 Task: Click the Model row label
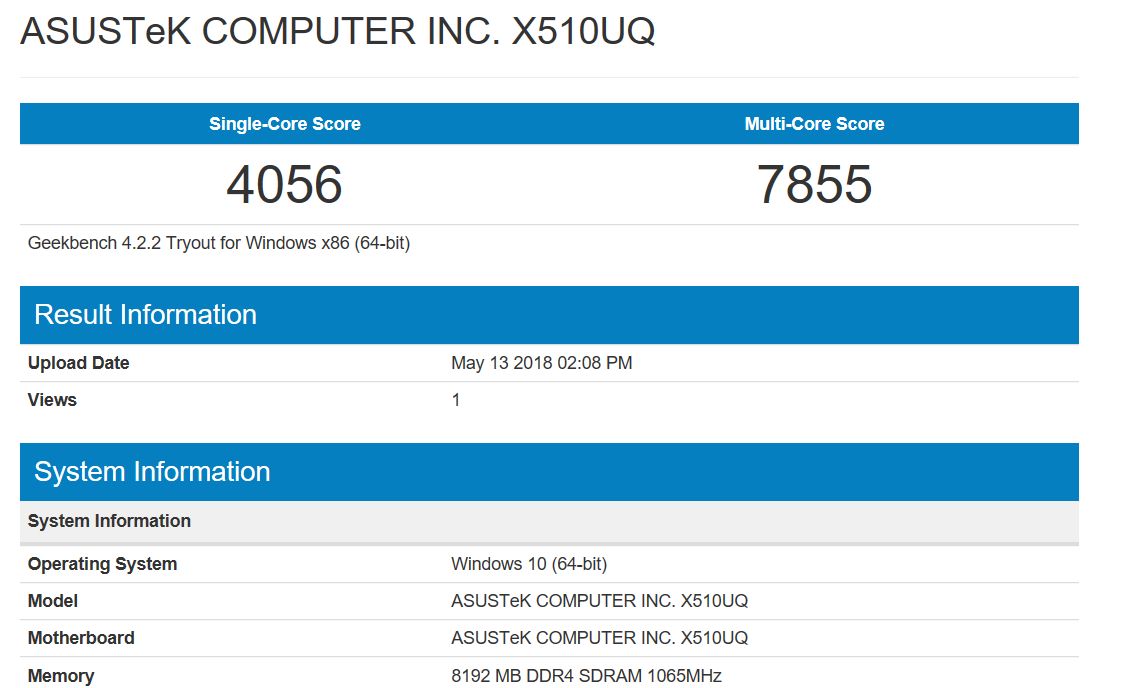53,601
